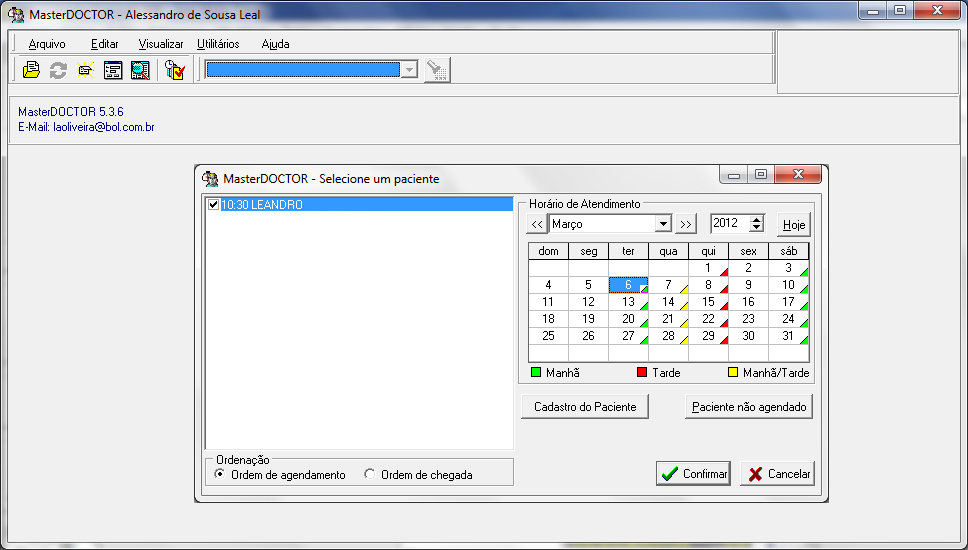This screenshot has width=968, height=550.
Task: Click the sáb column header
Action: (x=788, y=251)
